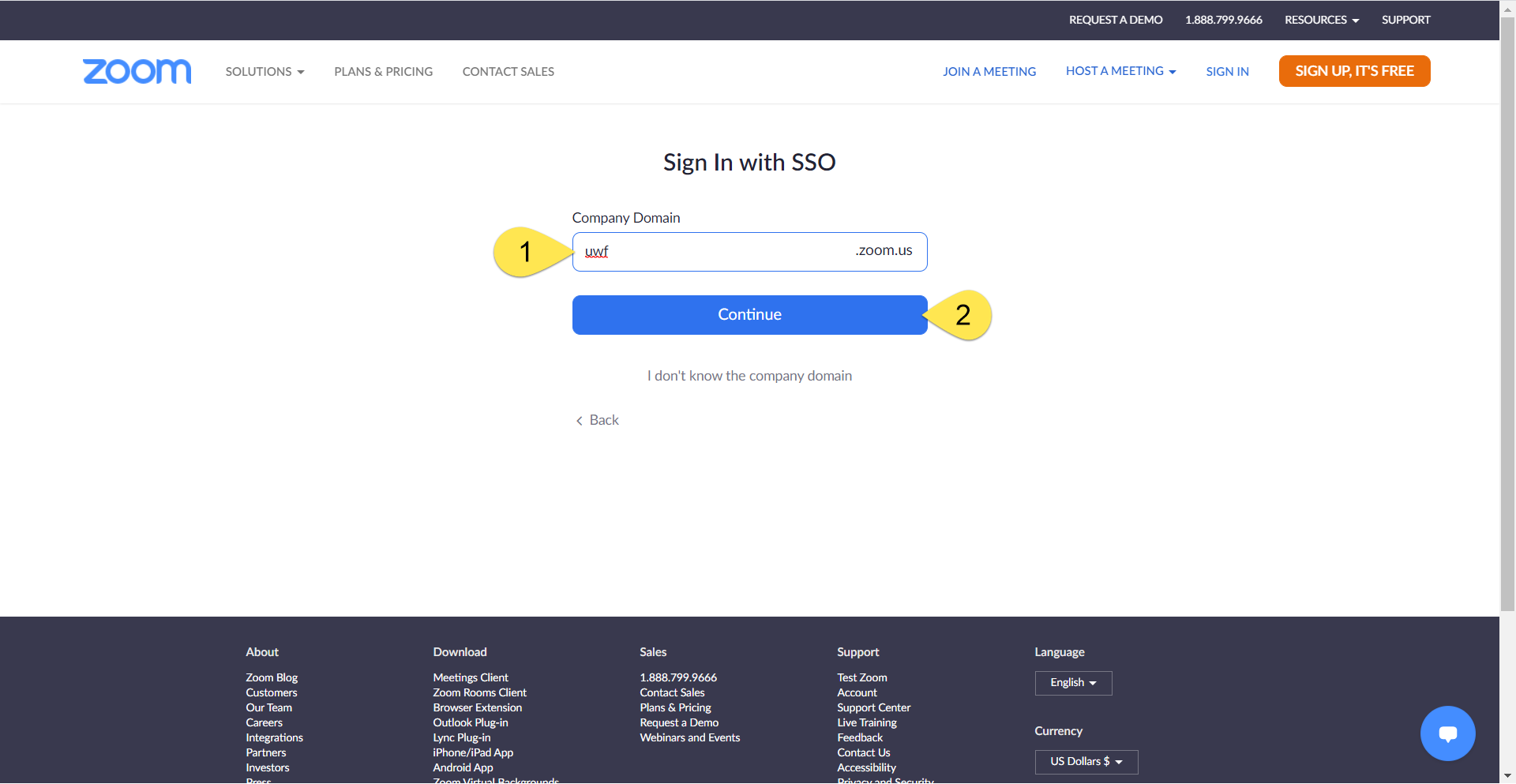Open footer Contact Sales link
Image resolution: width=1516 pixels, height=784 pixels.
[672, 692]
